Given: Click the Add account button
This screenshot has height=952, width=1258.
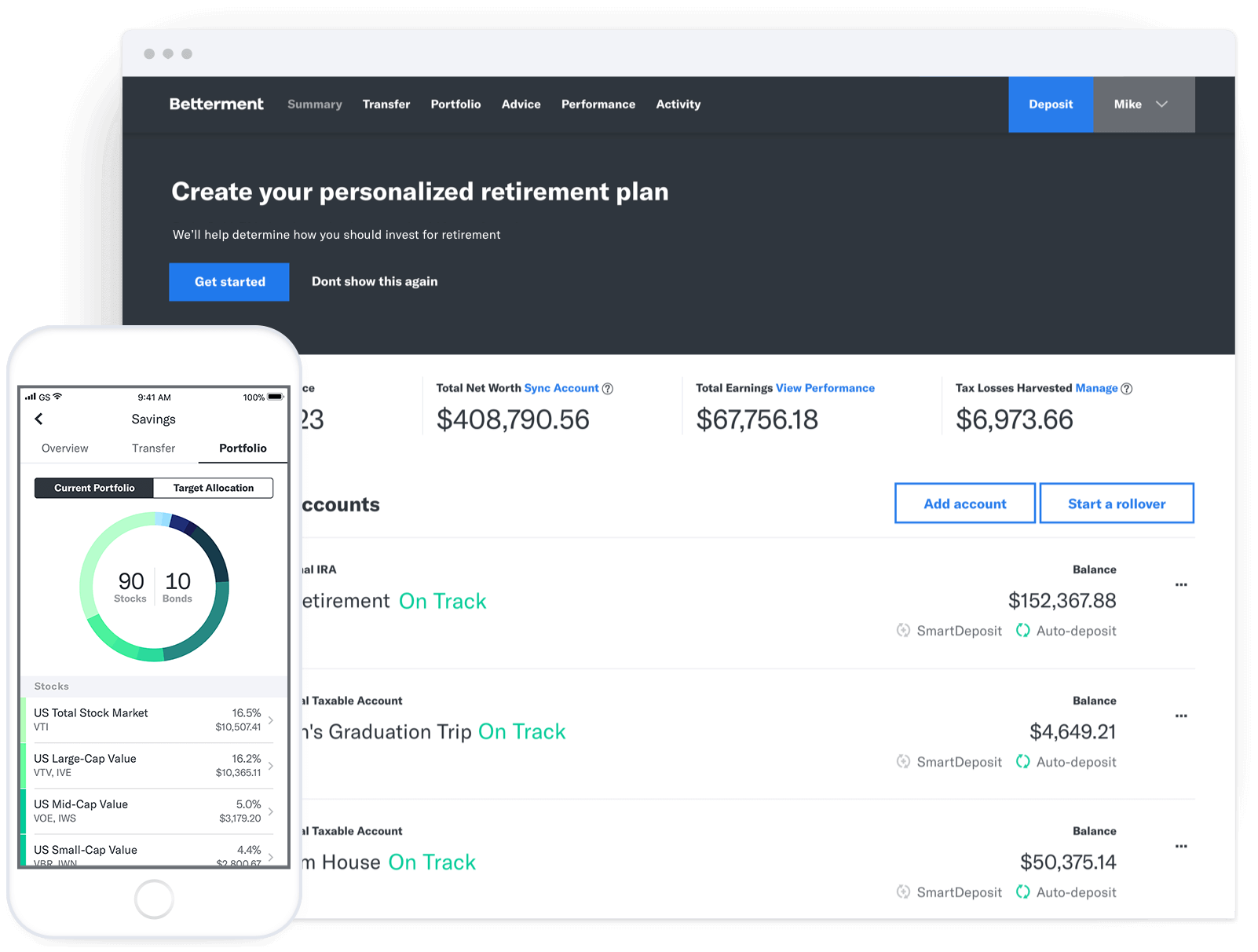Looking at the screenshot, I should pyautogui.click(x=965, y=503).
